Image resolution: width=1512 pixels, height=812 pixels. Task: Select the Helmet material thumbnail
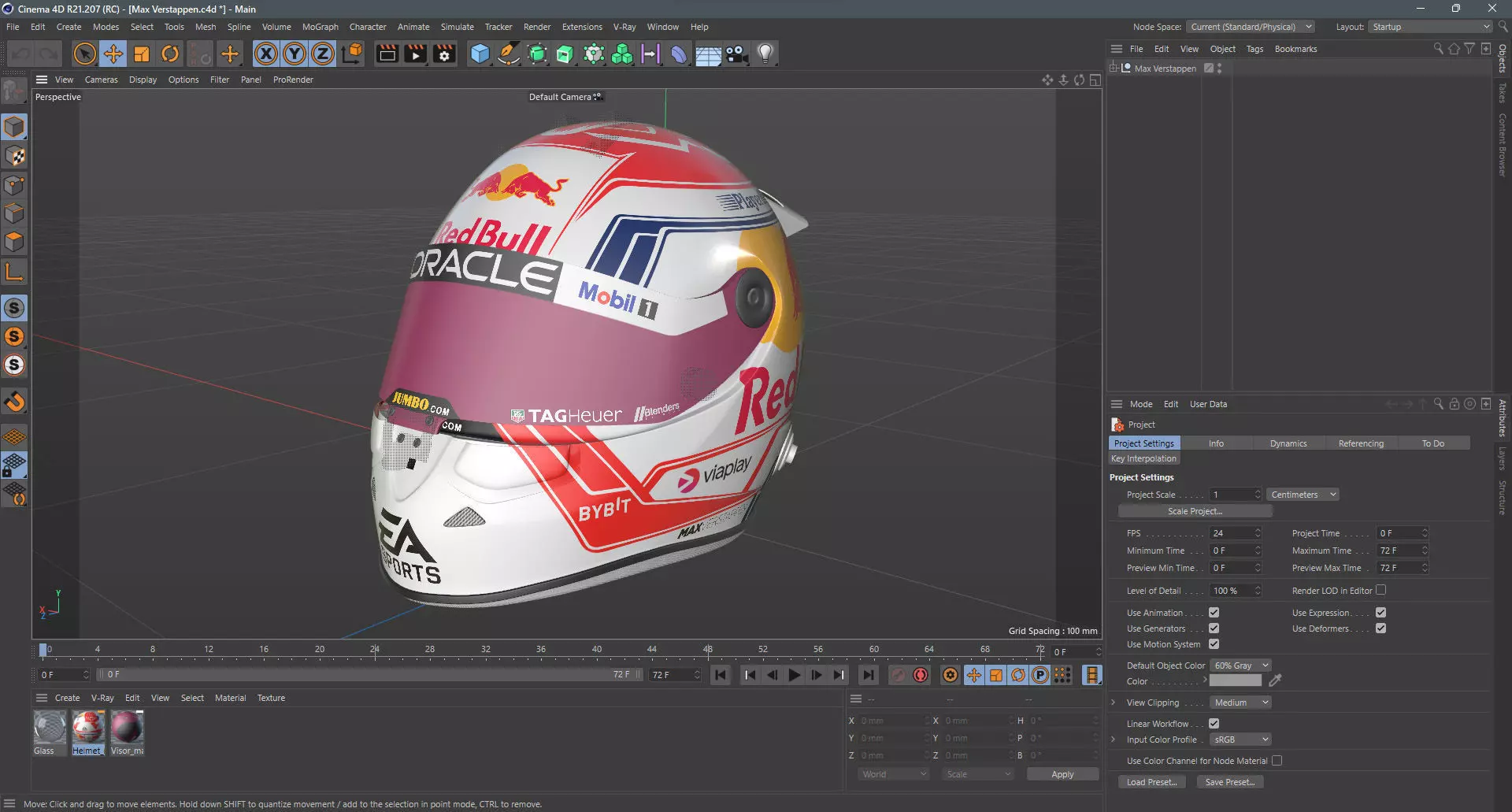(87, 727)
